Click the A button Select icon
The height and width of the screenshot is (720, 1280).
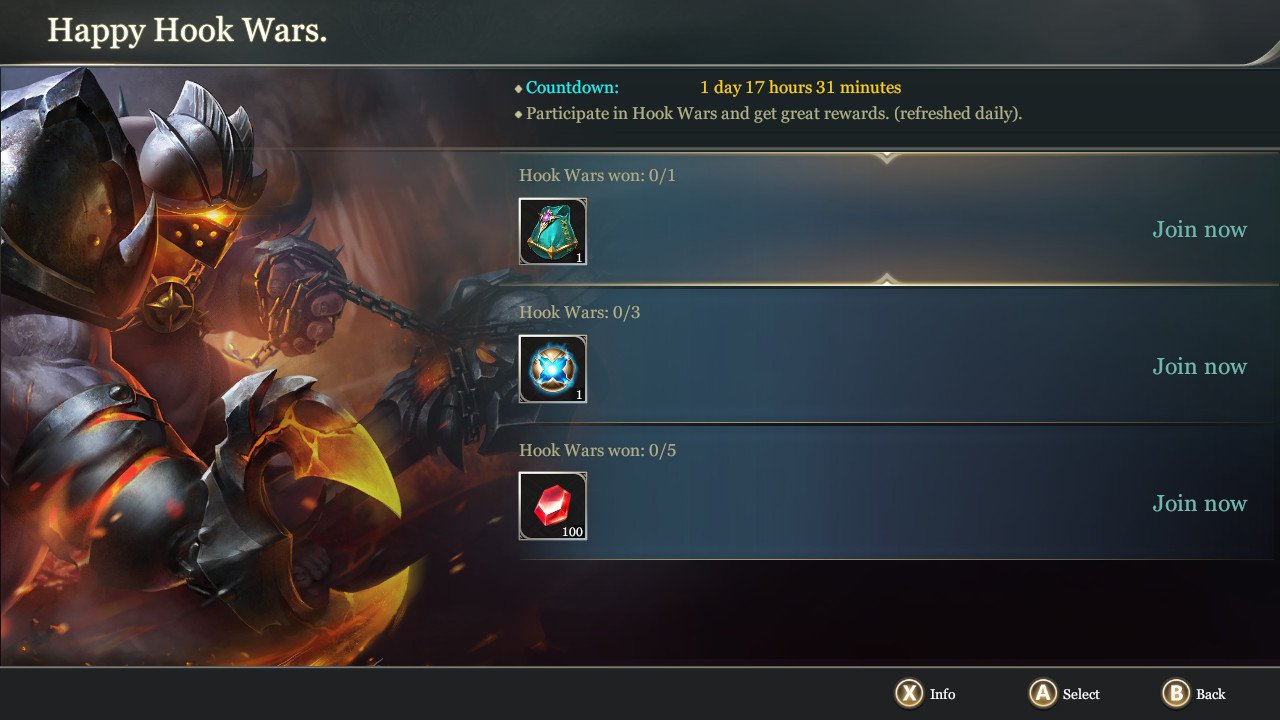pyautogui.click(x=1043, y=693)
